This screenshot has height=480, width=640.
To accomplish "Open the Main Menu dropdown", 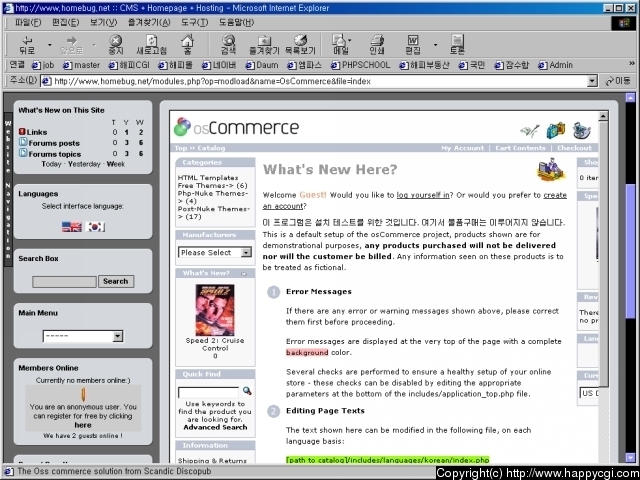I will (83, 336).
